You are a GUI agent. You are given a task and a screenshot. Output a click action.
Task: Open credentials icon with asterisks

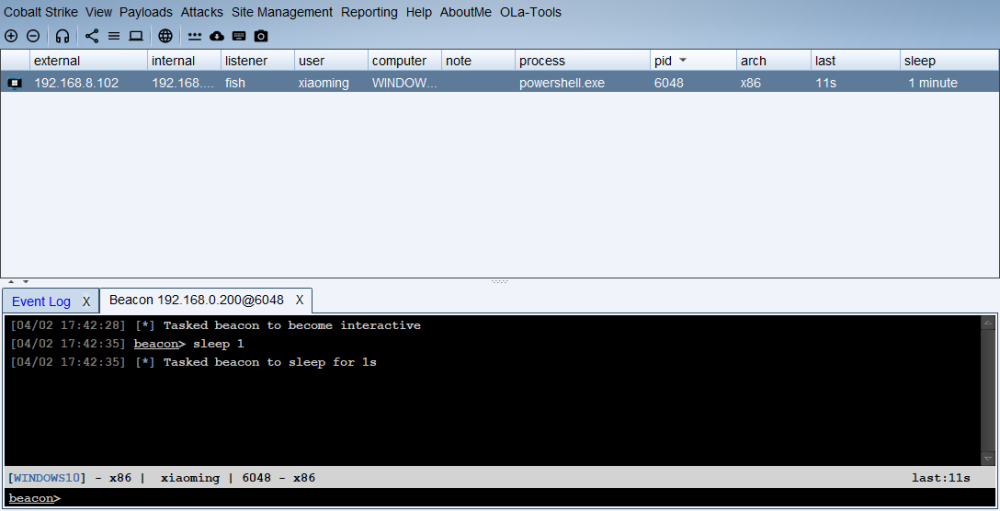[x=195, y=36]
